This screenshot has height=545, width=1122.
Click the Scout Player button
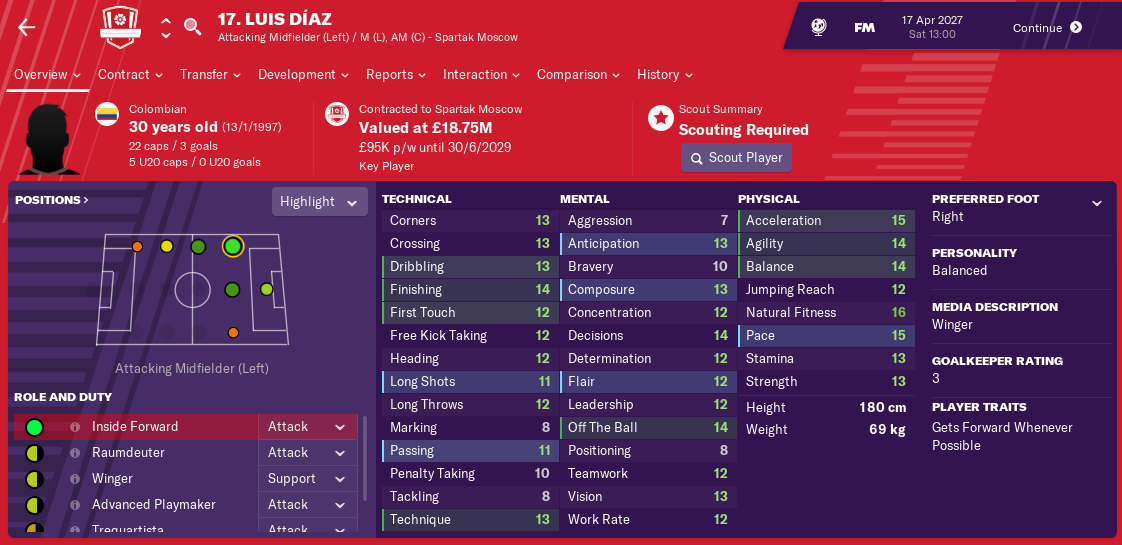(736, 158)
